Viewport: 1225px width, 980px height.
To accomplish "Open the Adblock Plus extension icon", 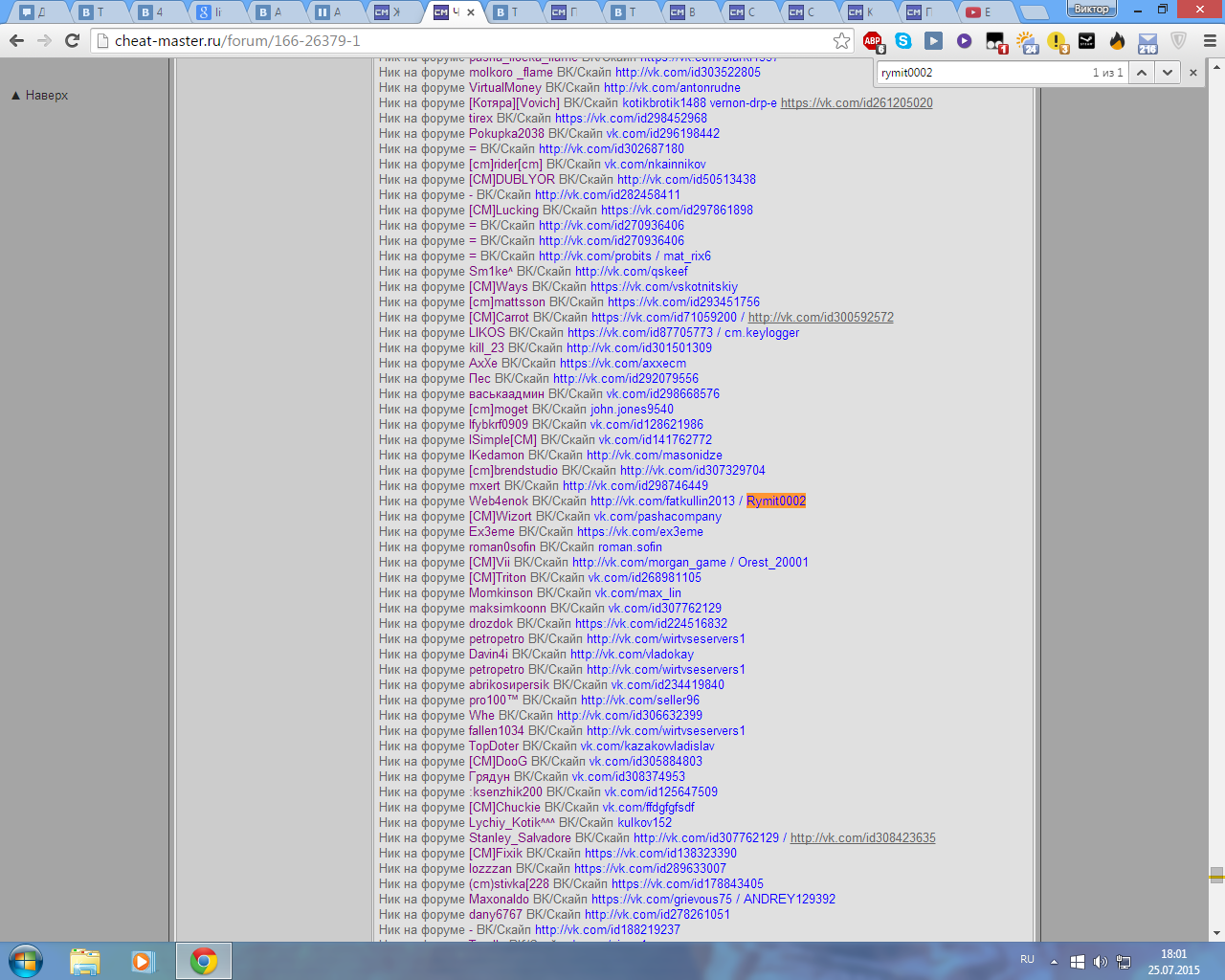I will pyautogui.click(x=873, y=41).
